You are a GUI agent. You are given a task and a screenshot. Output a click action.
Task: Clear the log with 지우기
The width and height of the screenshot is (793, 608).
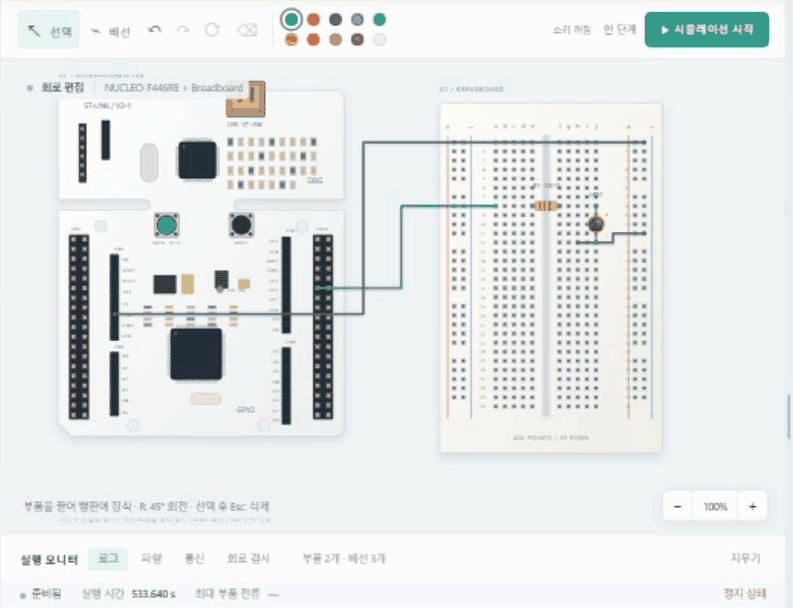click(745, 558)
